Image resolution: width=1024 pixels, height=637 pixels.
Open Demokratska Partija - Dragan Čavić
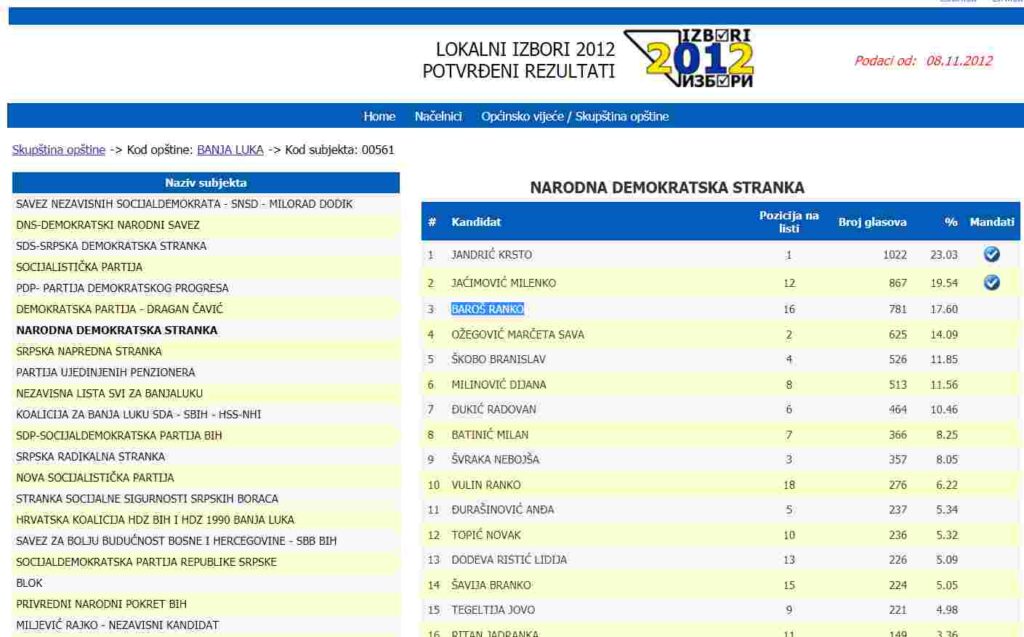(120, 309)
